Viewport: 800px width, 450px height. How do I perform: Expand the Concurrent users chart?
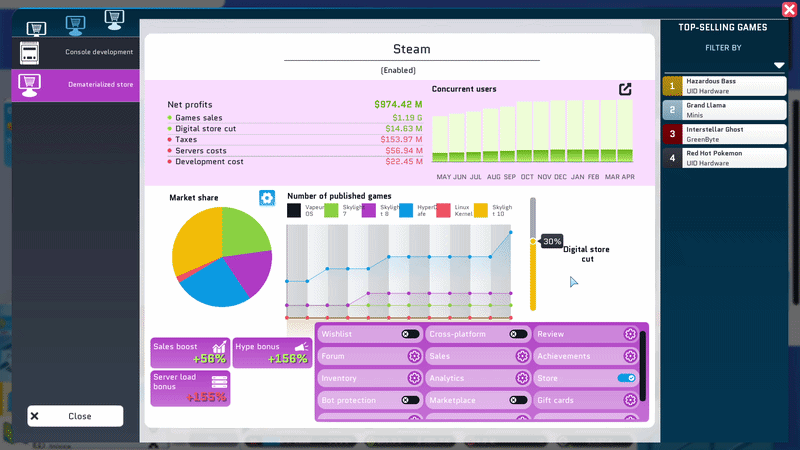(x=625, y=89)
